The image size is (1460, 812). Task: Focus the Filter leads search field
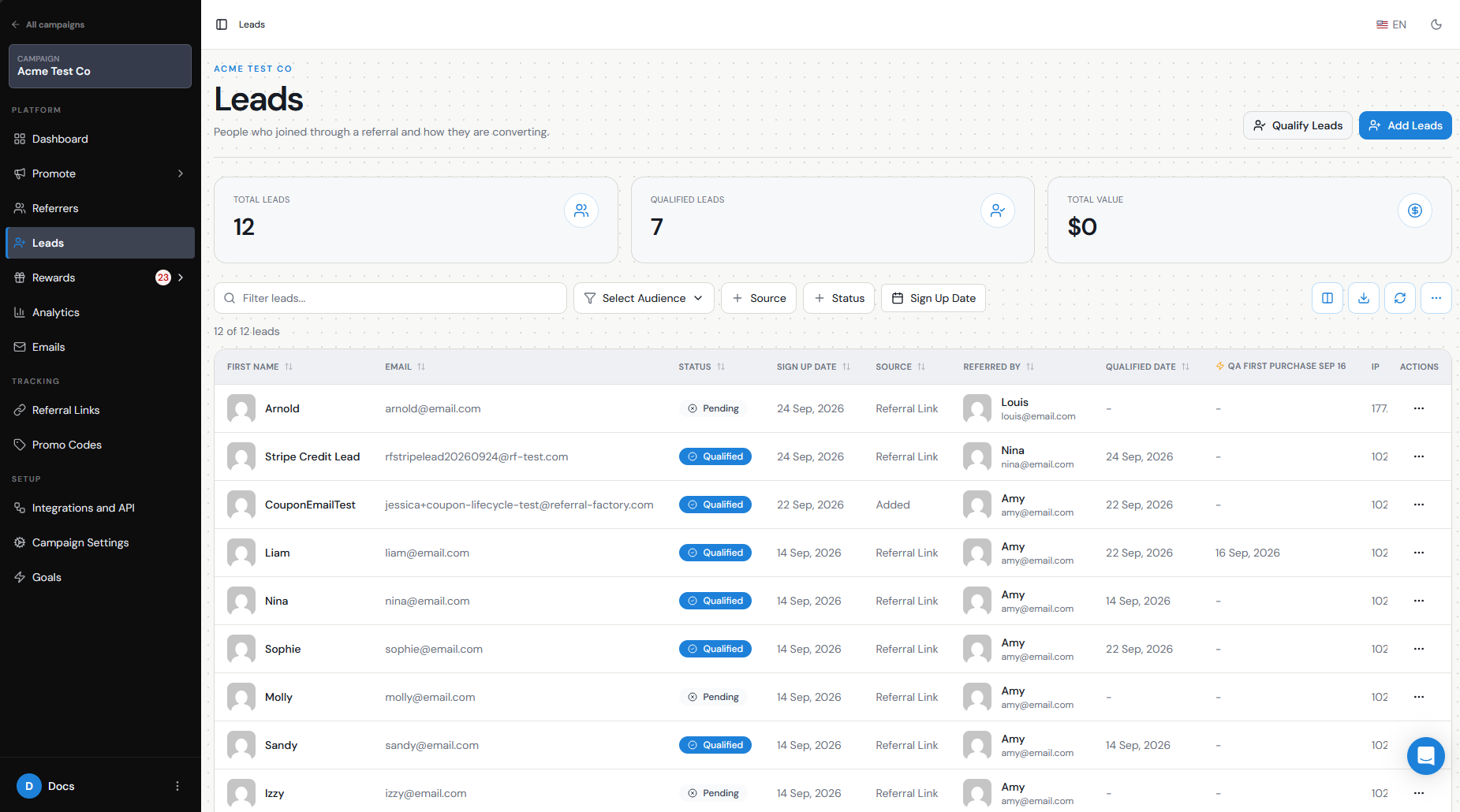[x=390, y=298]
